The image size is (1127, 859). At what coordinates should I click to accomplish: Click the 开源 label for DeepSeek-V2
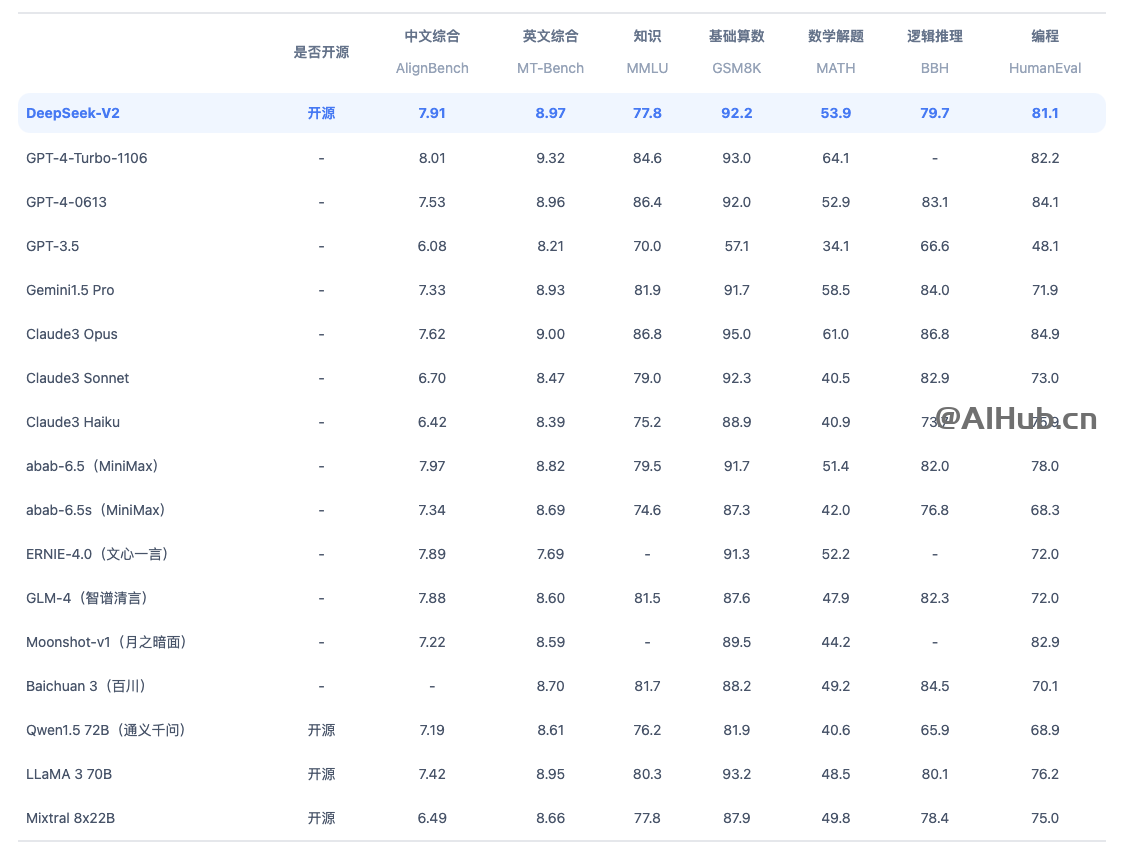[321, 113]
